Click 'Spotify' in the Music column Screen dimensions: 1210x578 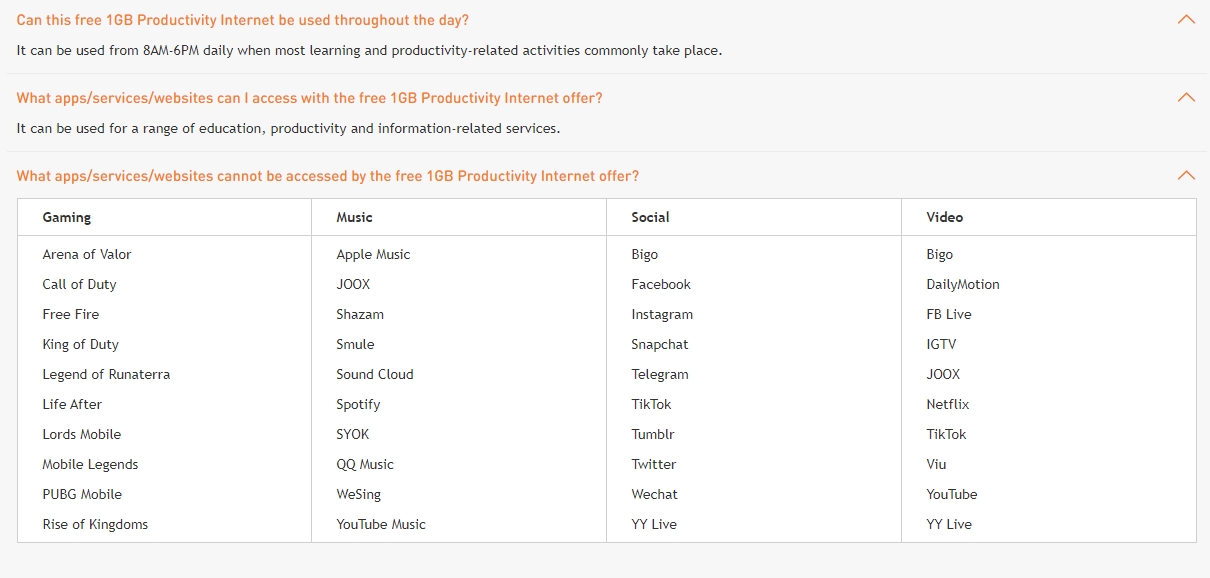pyautogui.click(x=358, y=404)
